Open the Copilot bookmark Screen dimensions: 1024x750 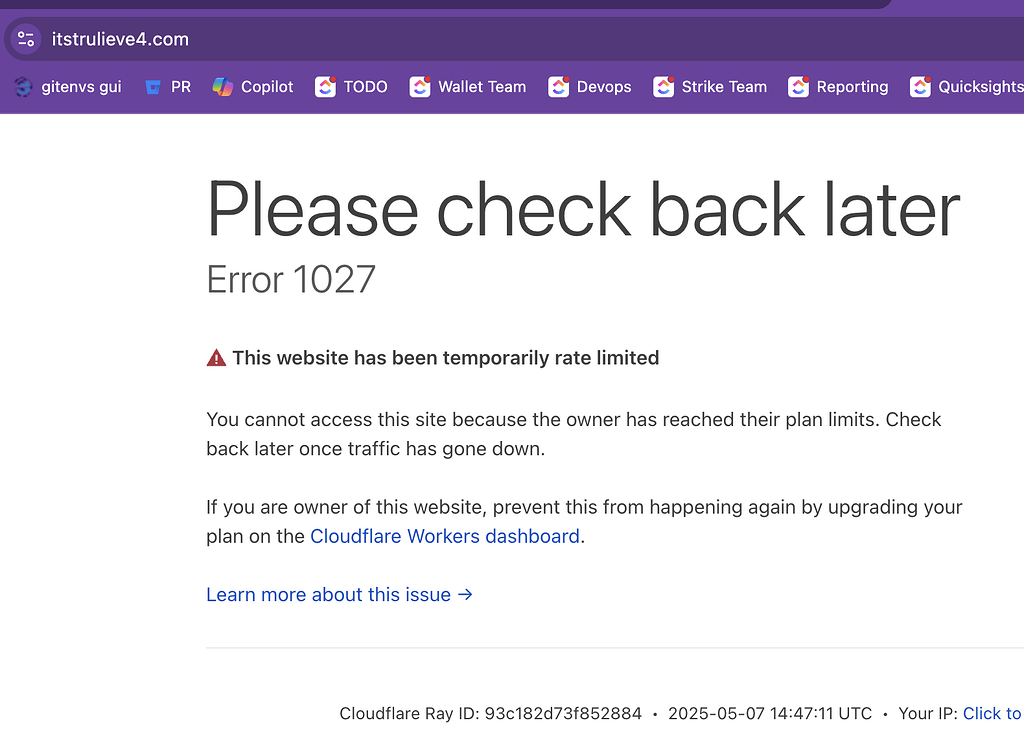pos(253,87)
